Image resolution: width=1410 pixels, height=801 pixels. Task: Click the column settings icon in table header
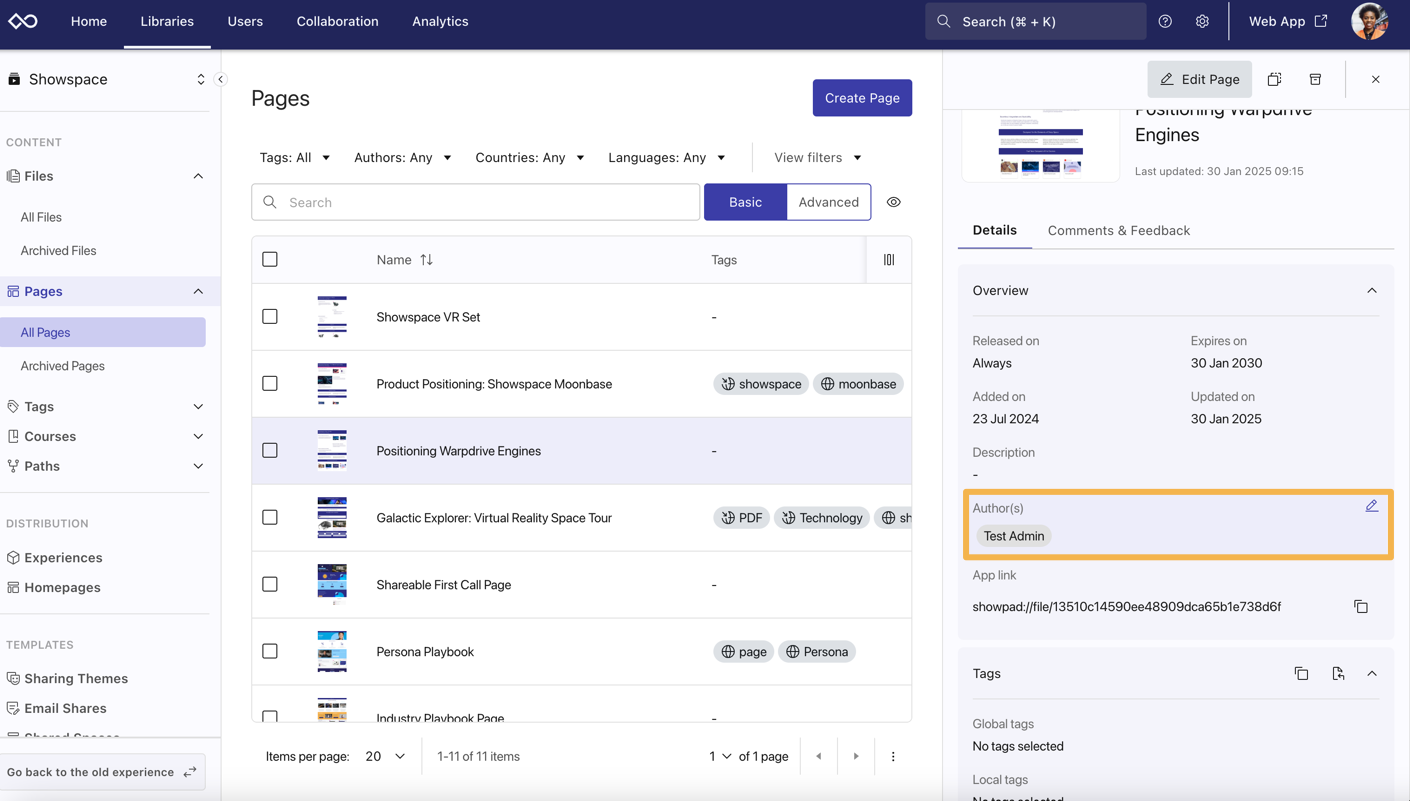(889, 260)
